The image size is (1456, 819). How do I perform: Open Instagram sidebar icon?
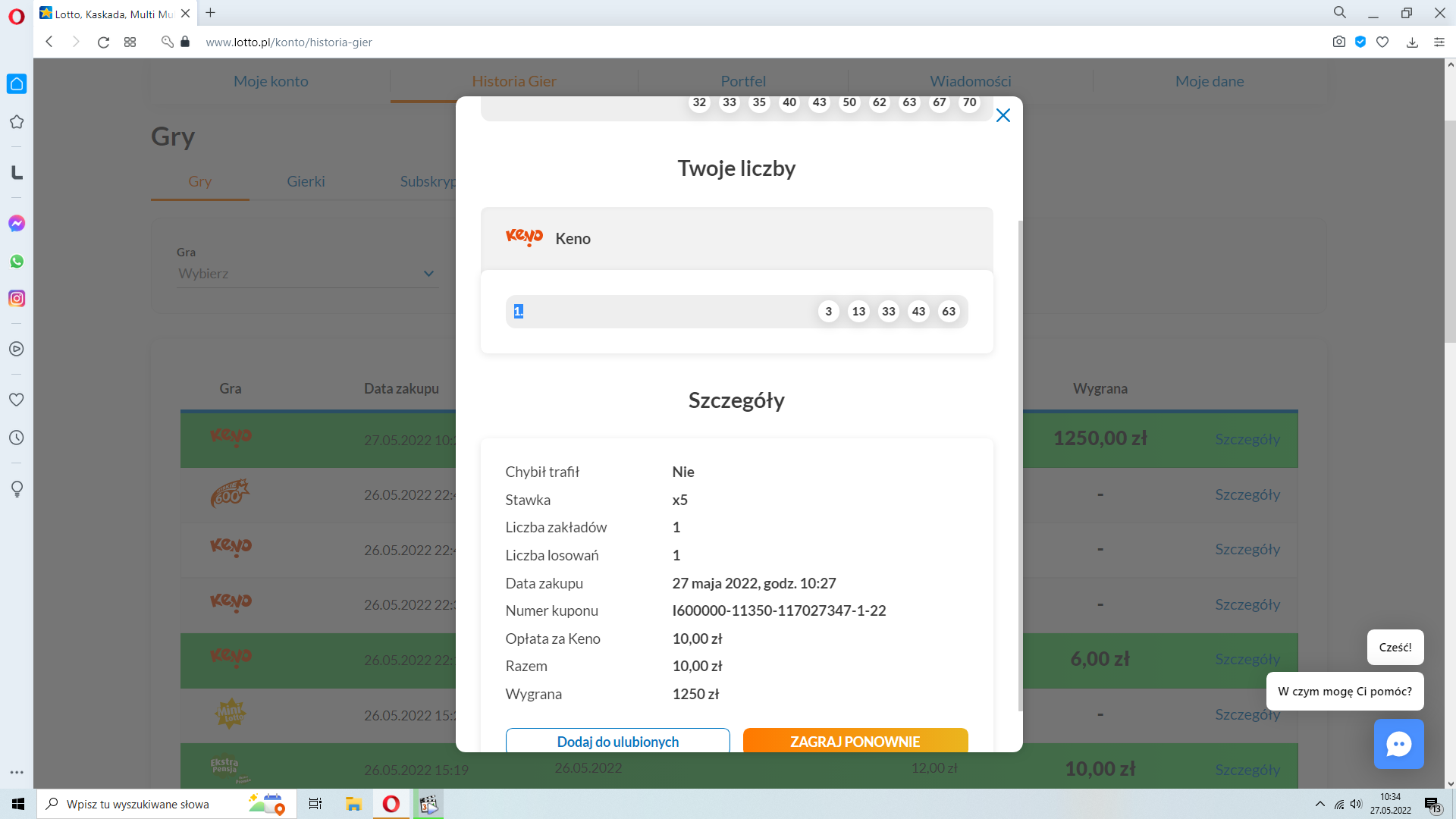point(17,299)
